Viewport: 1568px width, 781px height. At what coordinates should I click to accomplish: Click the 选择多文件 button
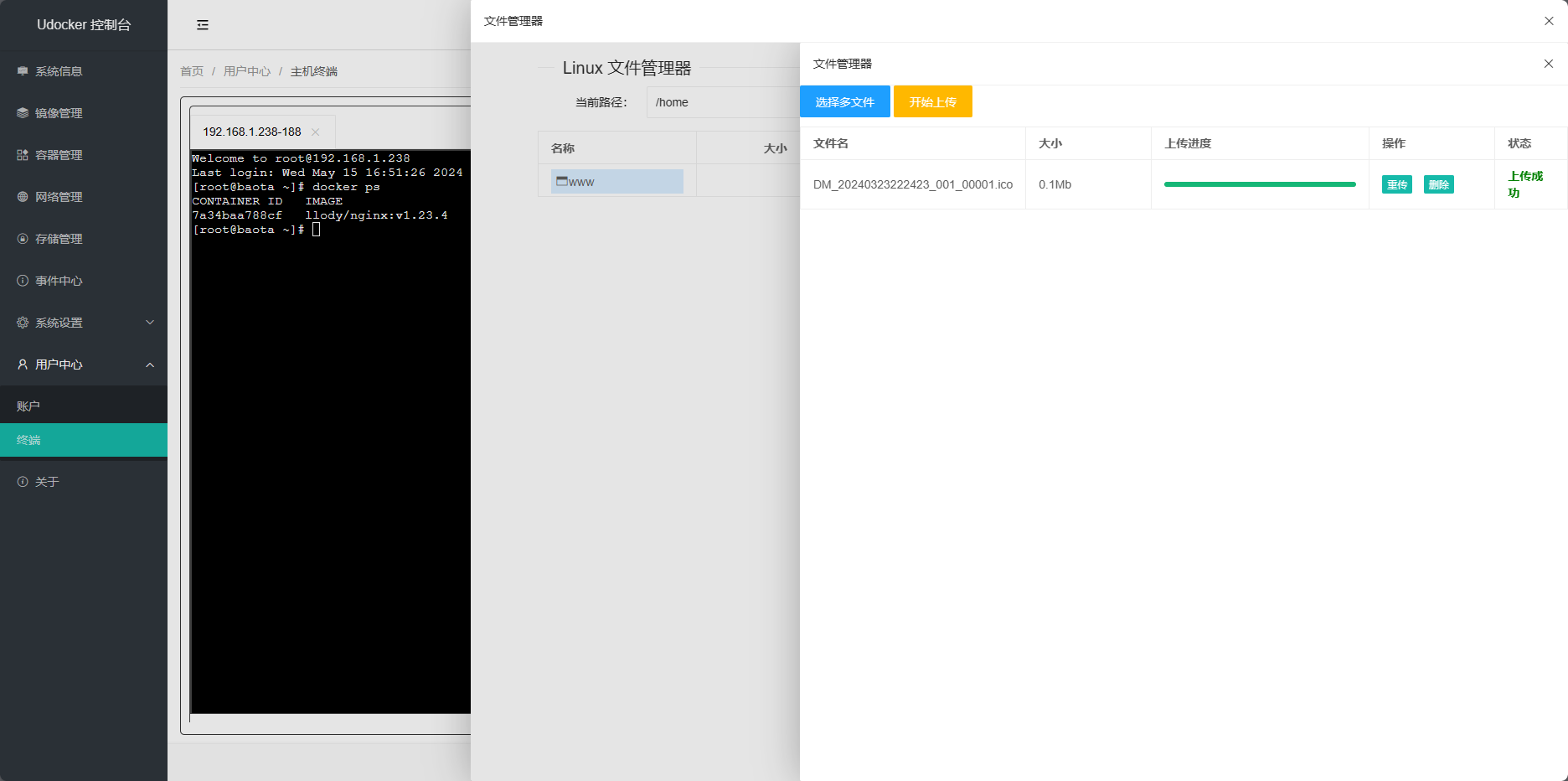[x=845, y=101]
